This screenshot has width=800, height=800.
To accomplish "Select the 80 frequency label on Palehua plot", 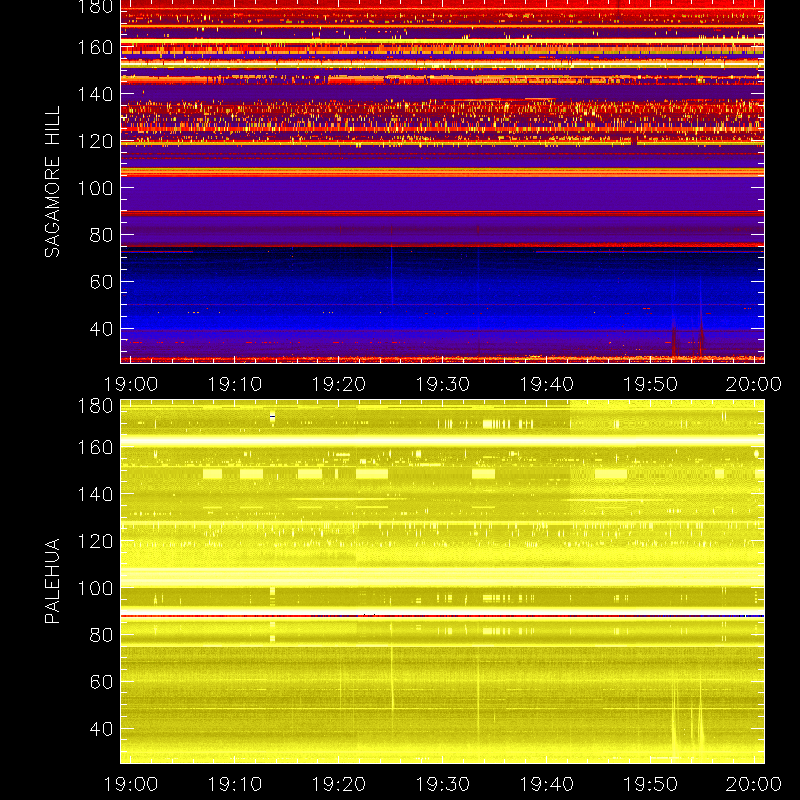I will click(101, 635).
